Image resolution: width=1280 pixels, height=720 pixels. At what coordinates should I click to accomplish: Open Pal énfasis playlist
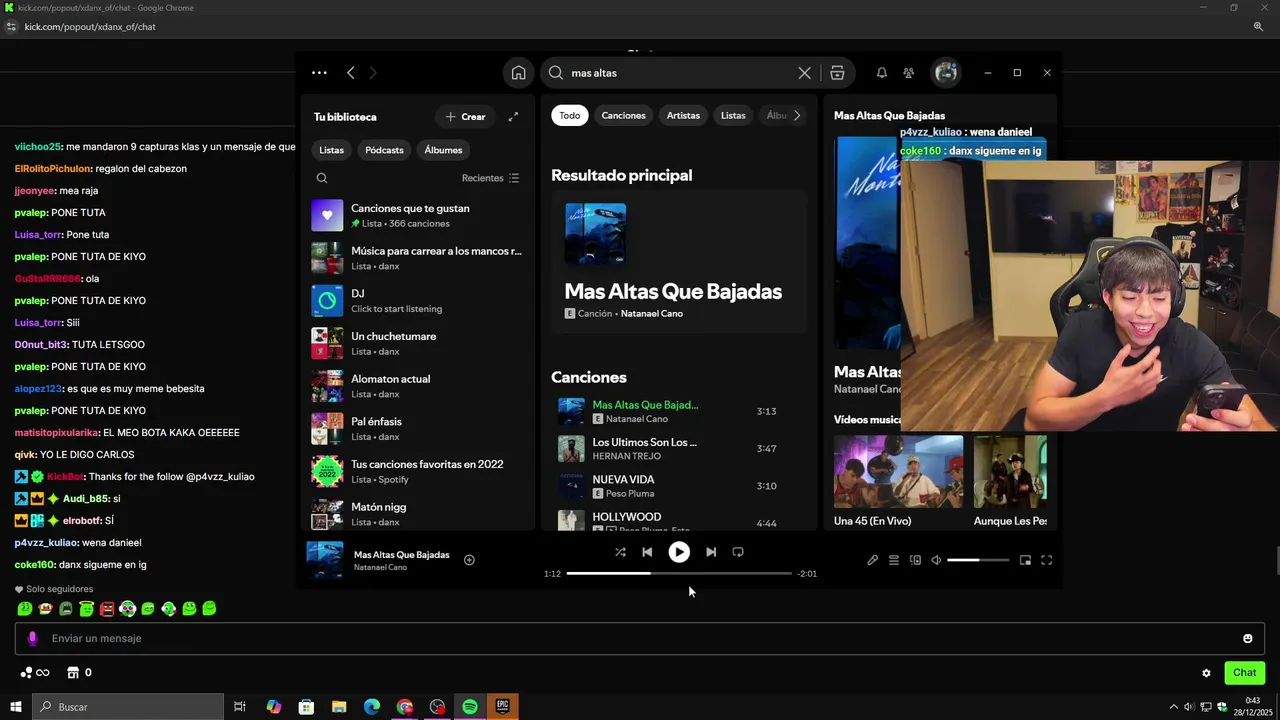point(417,429)
